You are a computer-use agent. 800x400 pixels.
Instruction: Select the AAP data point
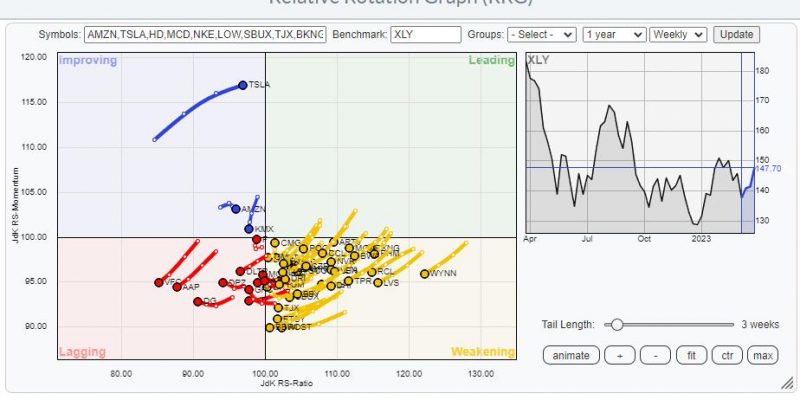coord(177,287)
